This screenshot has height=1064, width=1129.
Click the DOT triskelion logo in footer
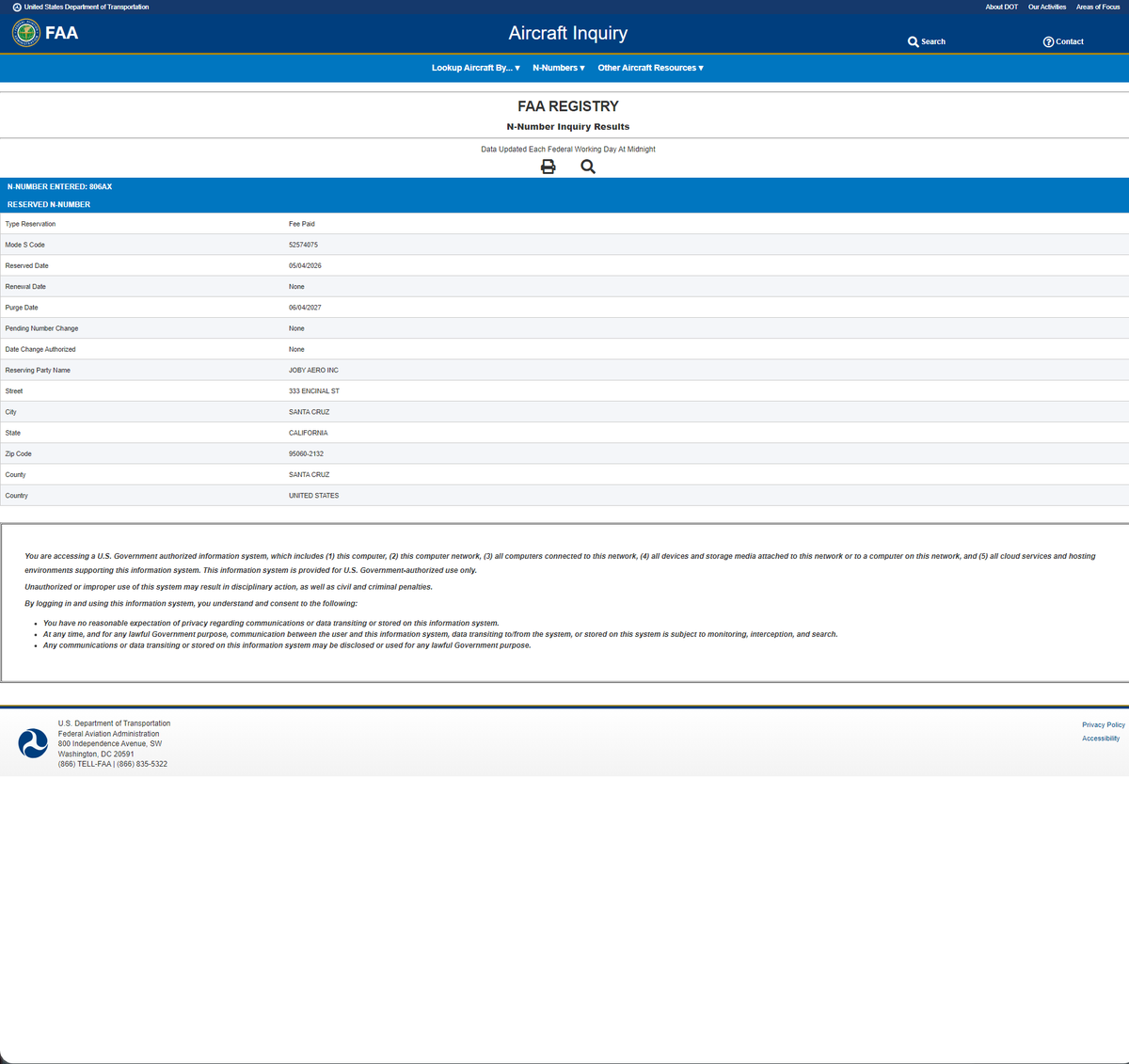click(33, 743)
